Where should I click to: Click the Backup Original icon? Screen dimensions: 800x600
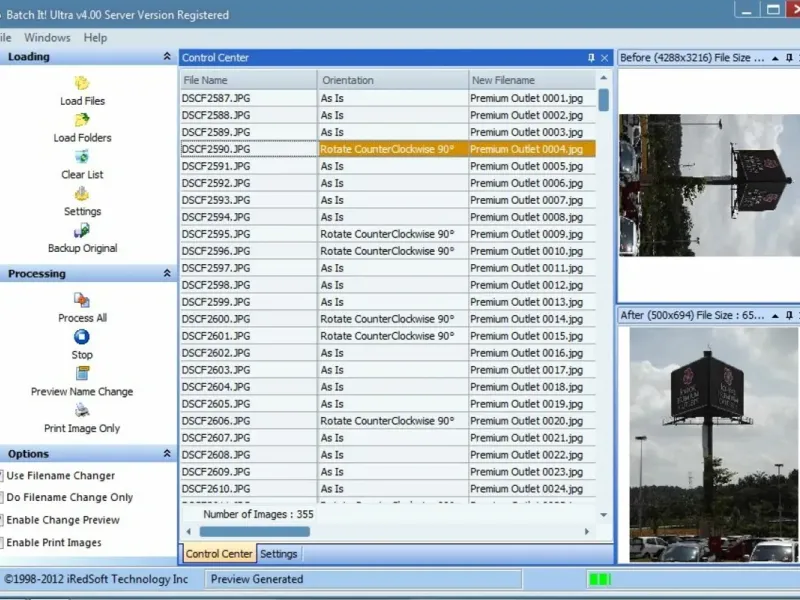point(82,231)
